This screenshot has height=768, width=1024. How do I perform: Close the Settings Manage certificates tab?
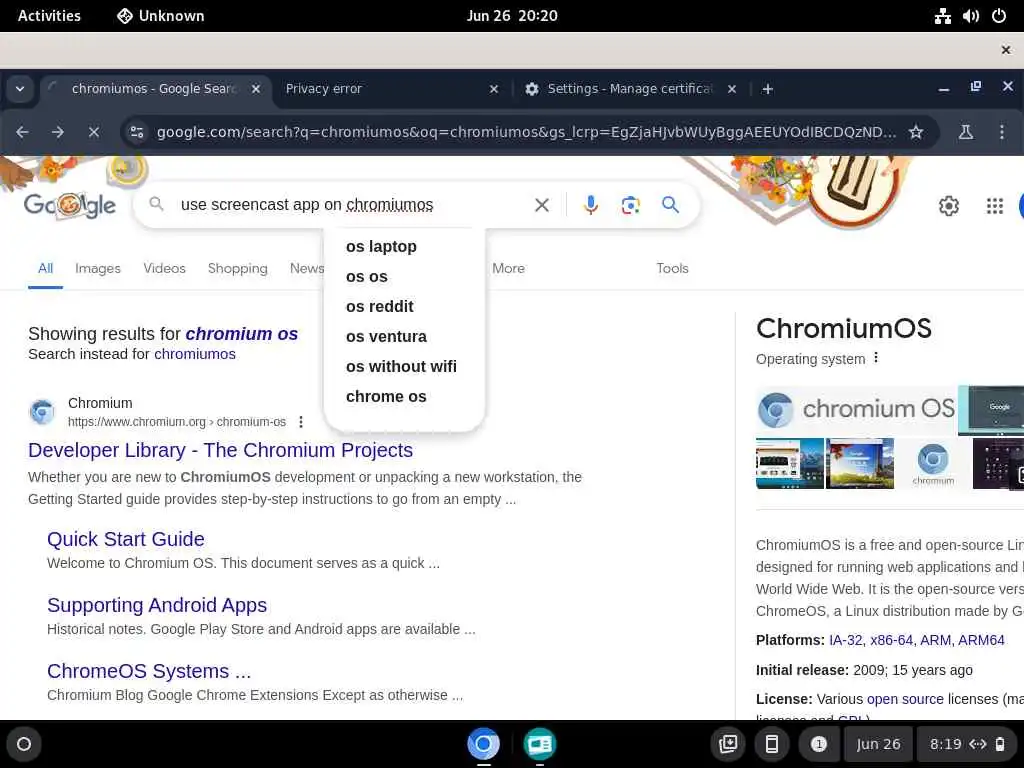click(732, 89)
